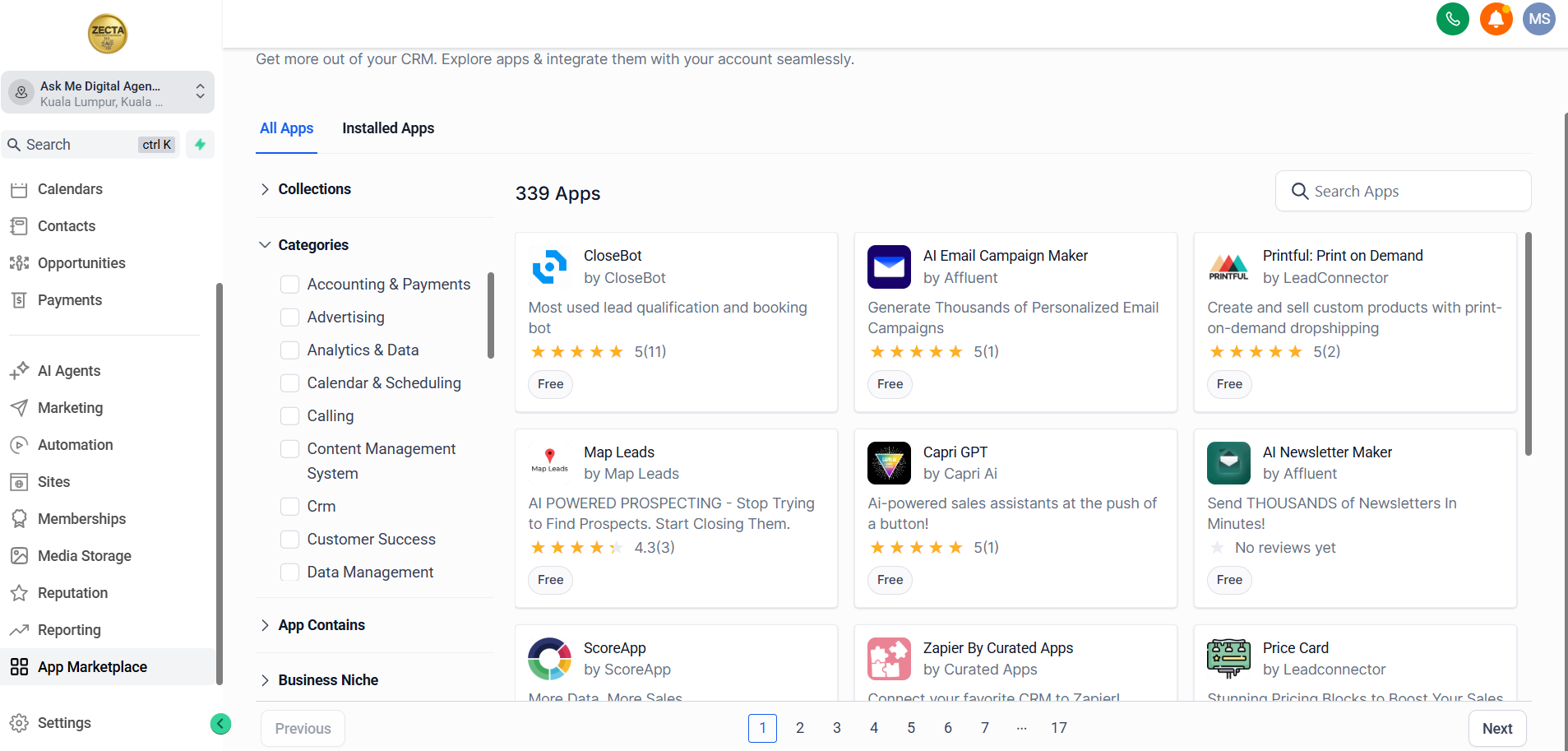Go to page 2 of apps

tap(799, 728)
